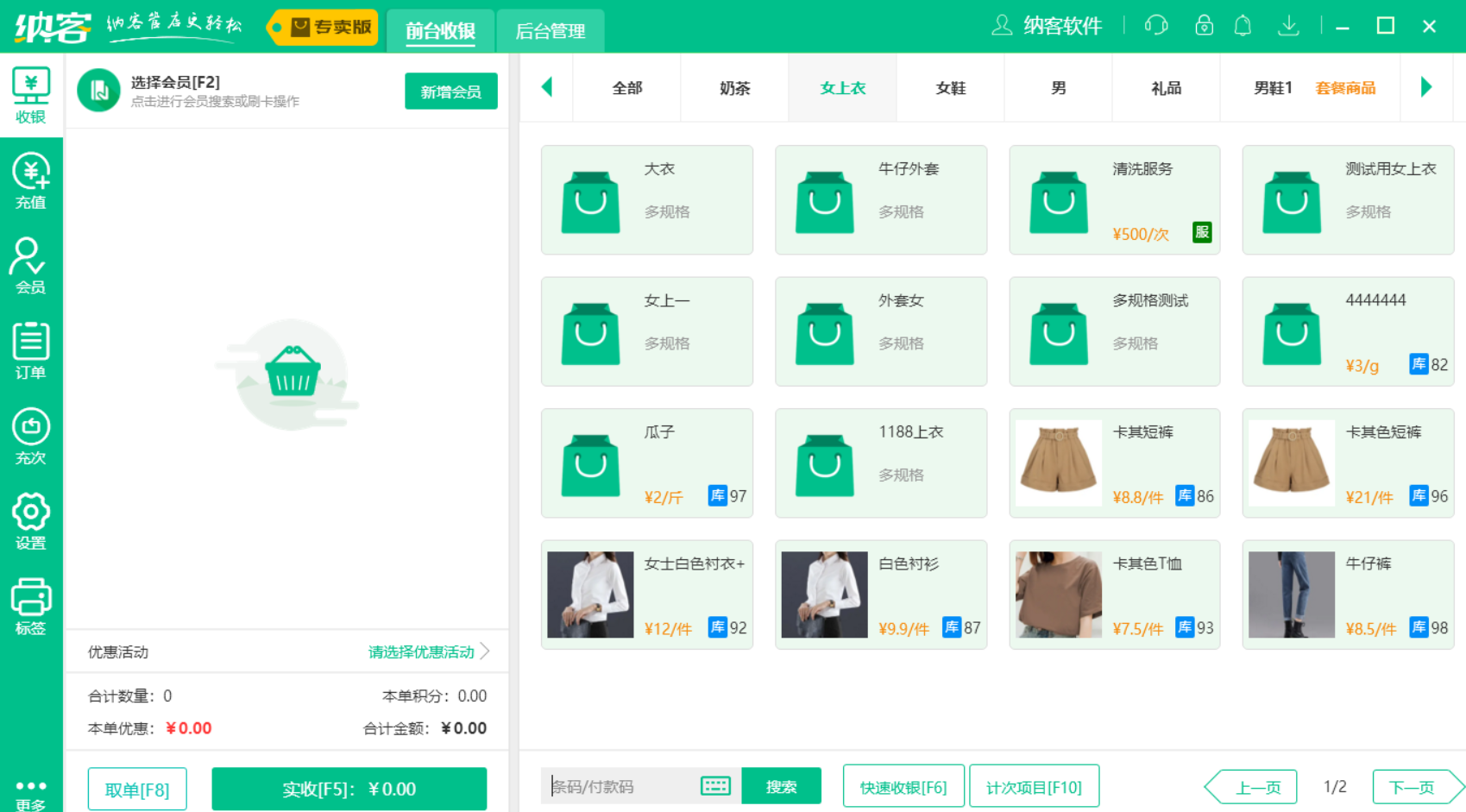Select the 套餐商品 category
This screenshot has height=812, width=1466.
(1344, 87)
